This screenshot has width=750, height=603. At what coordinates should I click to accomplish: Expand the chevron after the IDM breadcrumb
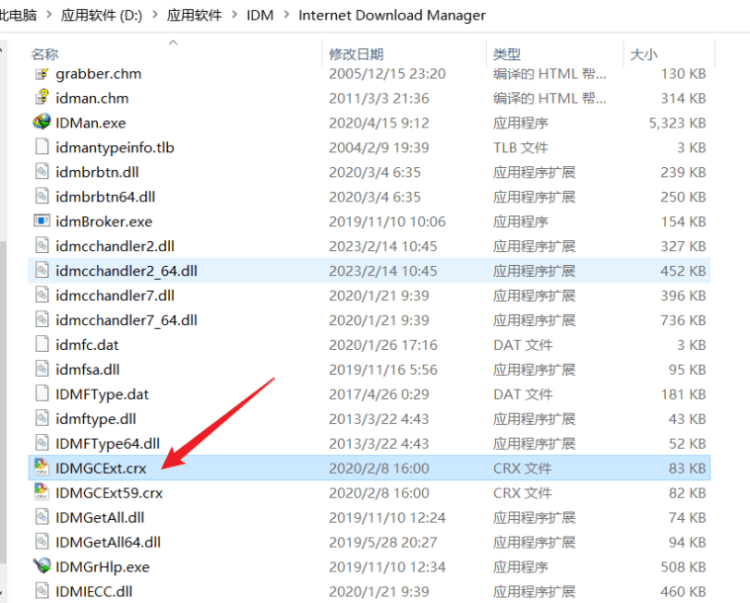[x=287, y=15]
